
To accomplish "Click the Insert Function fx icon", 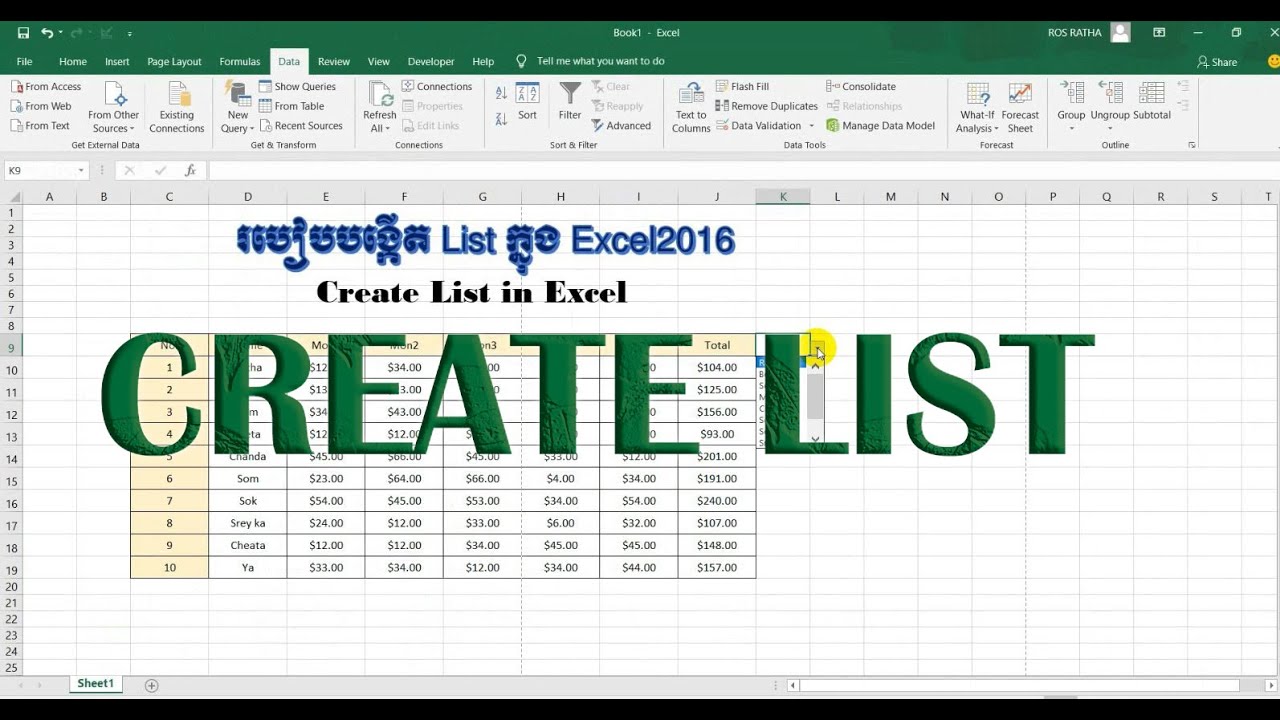I will [x=190, y=171].
